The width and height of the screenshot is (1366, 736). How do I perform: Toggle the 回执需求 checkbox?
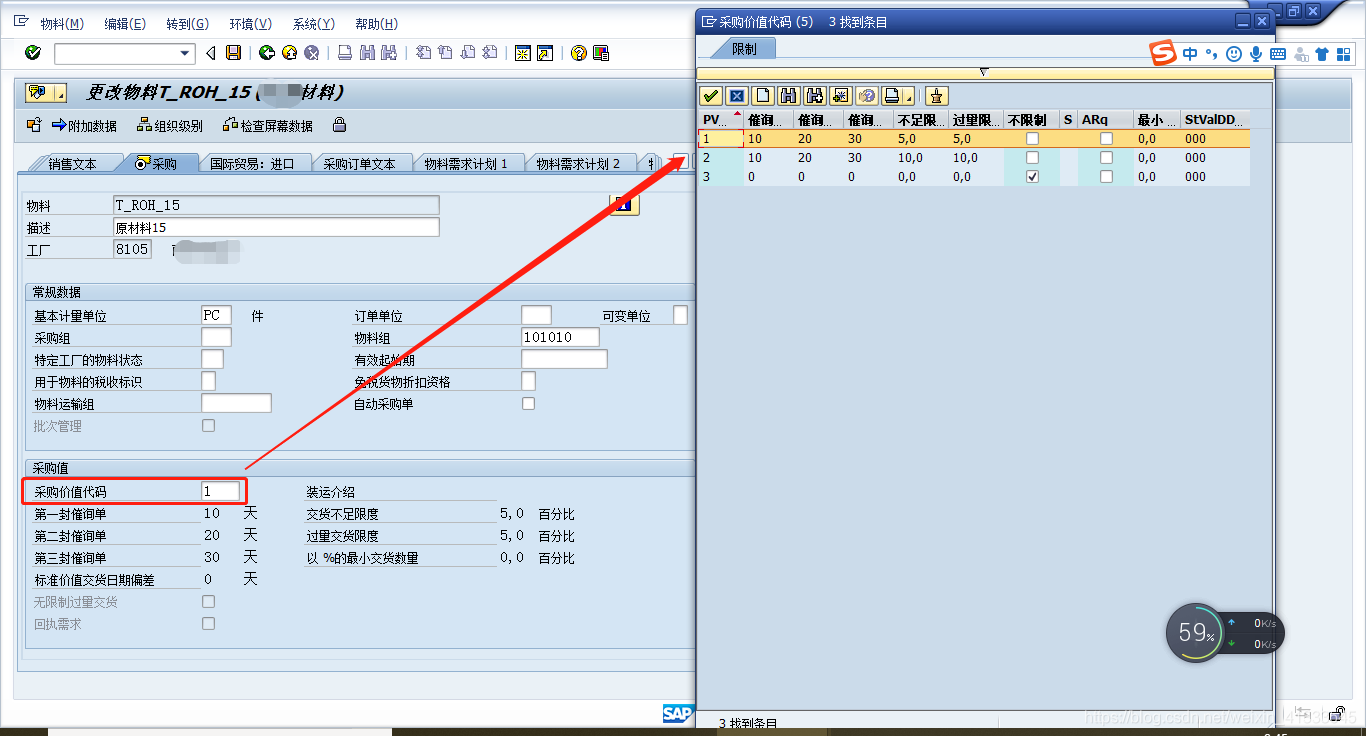[208, 624]
